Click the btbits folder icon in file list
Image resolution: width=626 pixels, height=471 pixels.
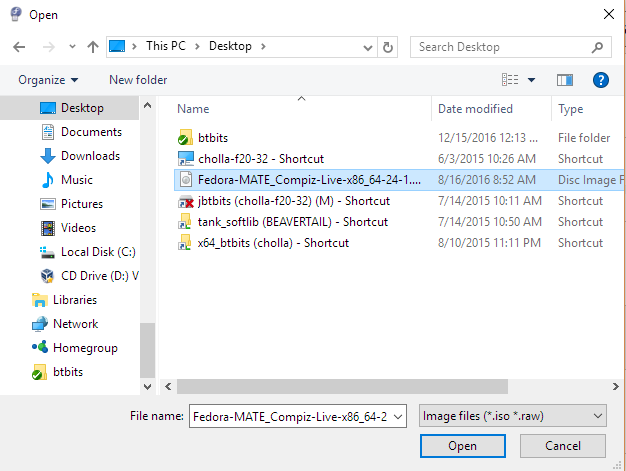click(185, 138)
